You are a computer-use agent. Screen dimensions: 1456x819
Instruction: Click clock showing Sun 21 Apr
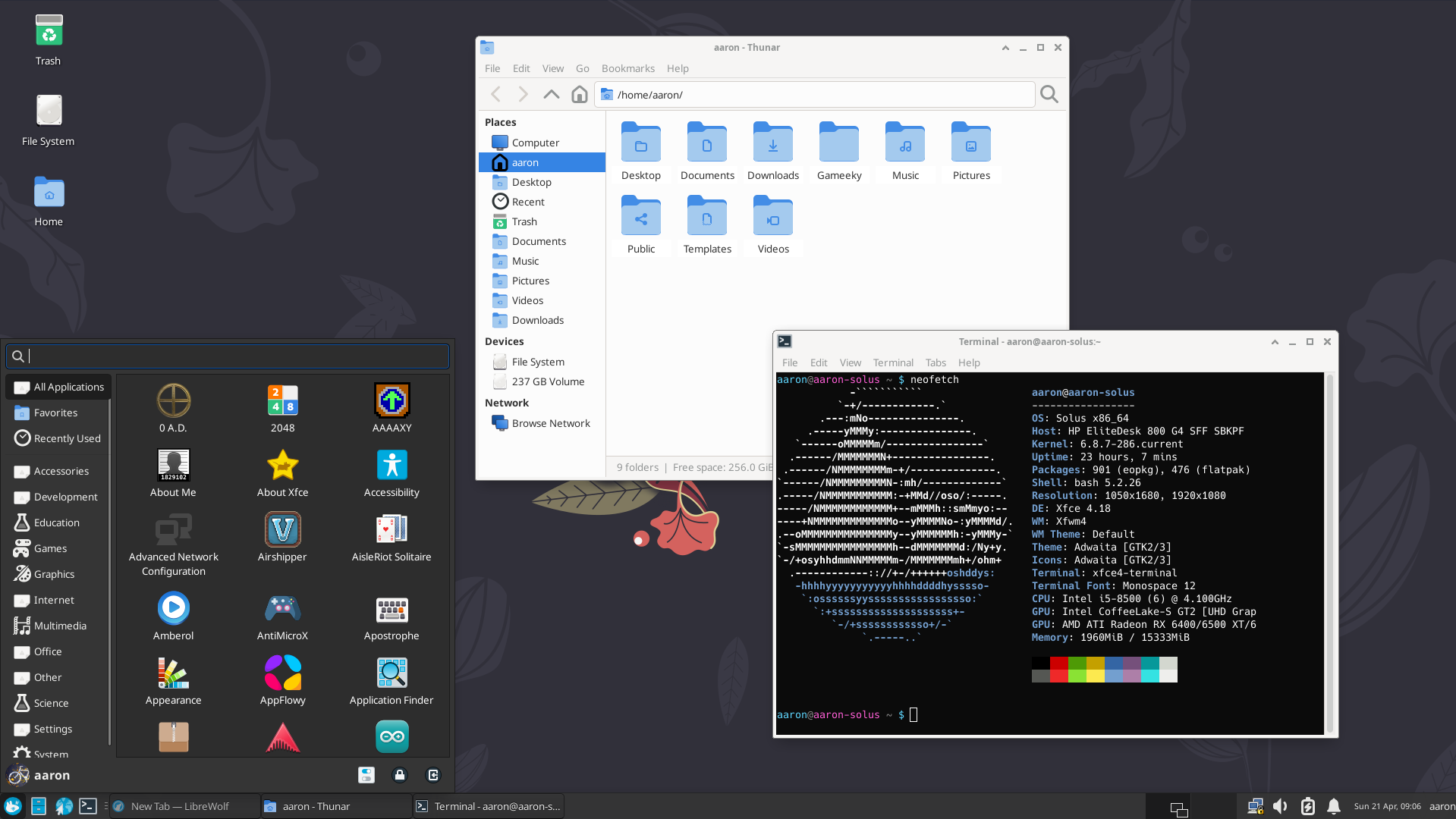click(x=1387, y=806)
